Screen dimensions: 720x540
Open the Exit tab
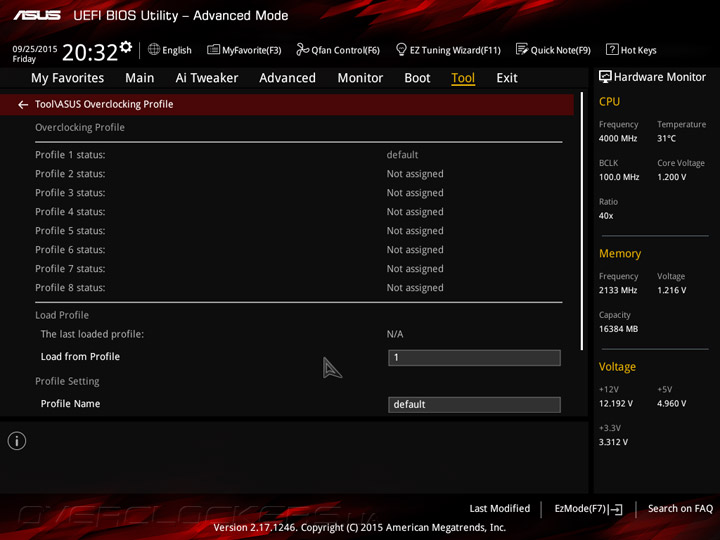(x=507, y=78)
